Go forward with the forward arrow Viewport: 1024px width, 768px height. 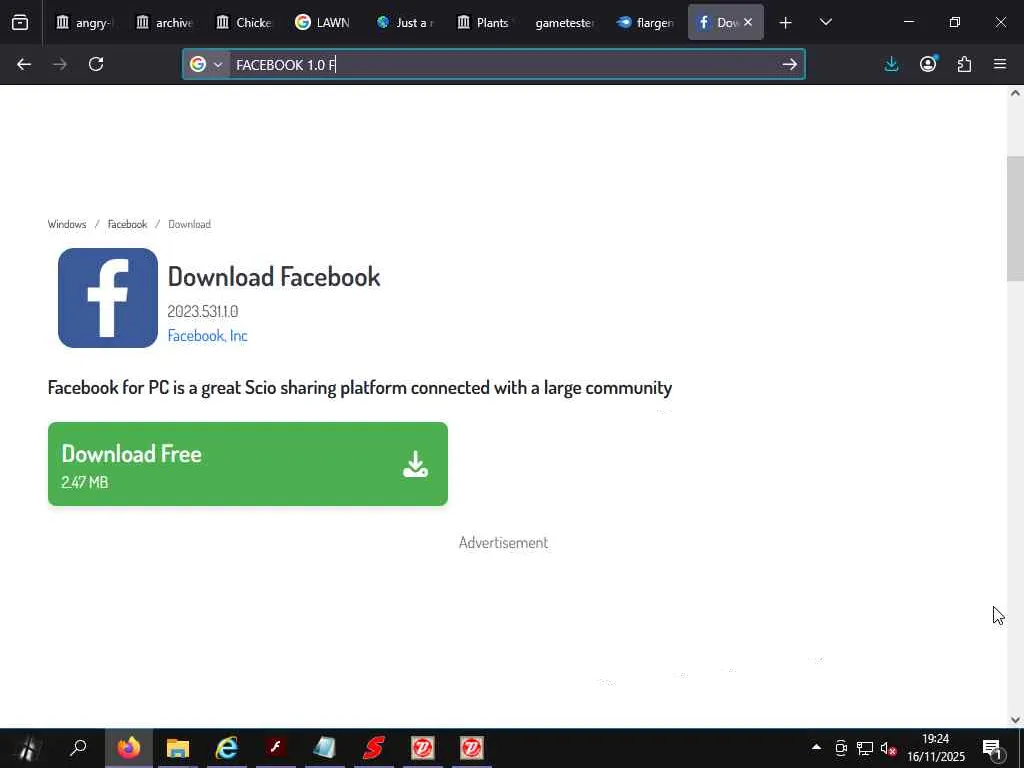[x=60, y=64]
